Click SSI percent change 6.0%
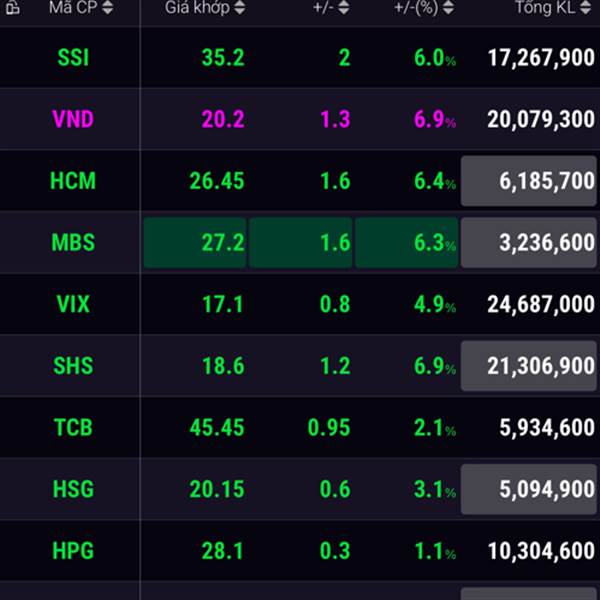Viewport: 600px width, 600px height. click(x=435, y=58)
